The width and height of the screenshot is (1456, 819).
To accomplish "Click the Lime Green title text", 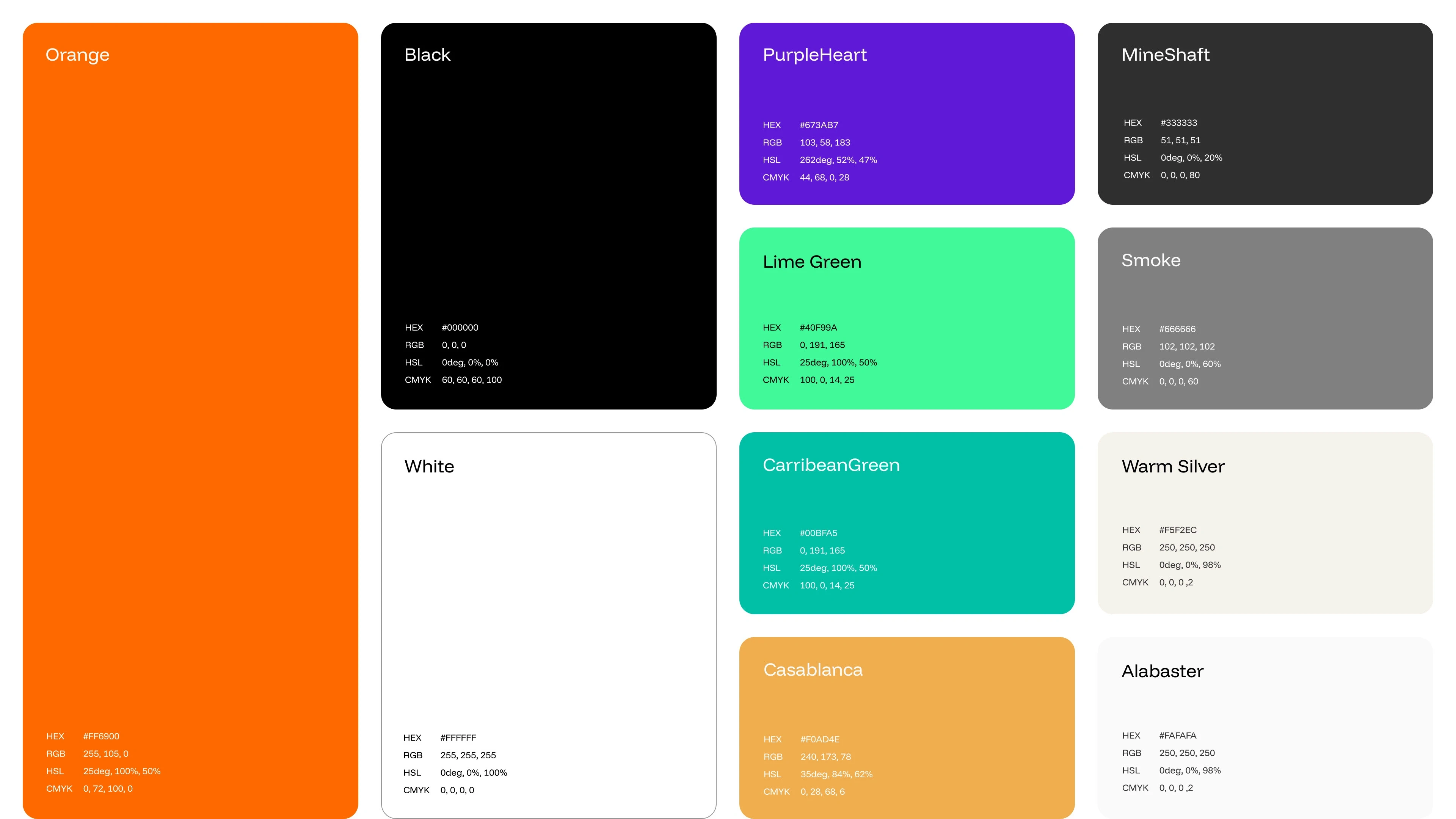I will coord(812,262).
